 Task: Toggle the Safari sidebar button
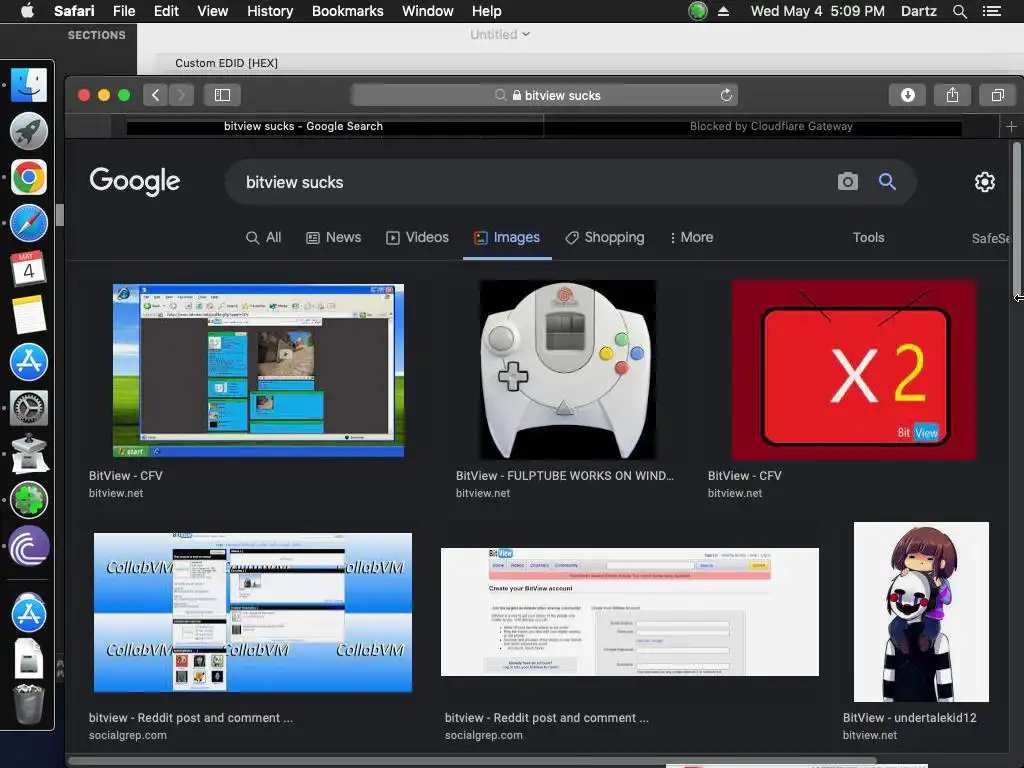click(x=222, y=95)
